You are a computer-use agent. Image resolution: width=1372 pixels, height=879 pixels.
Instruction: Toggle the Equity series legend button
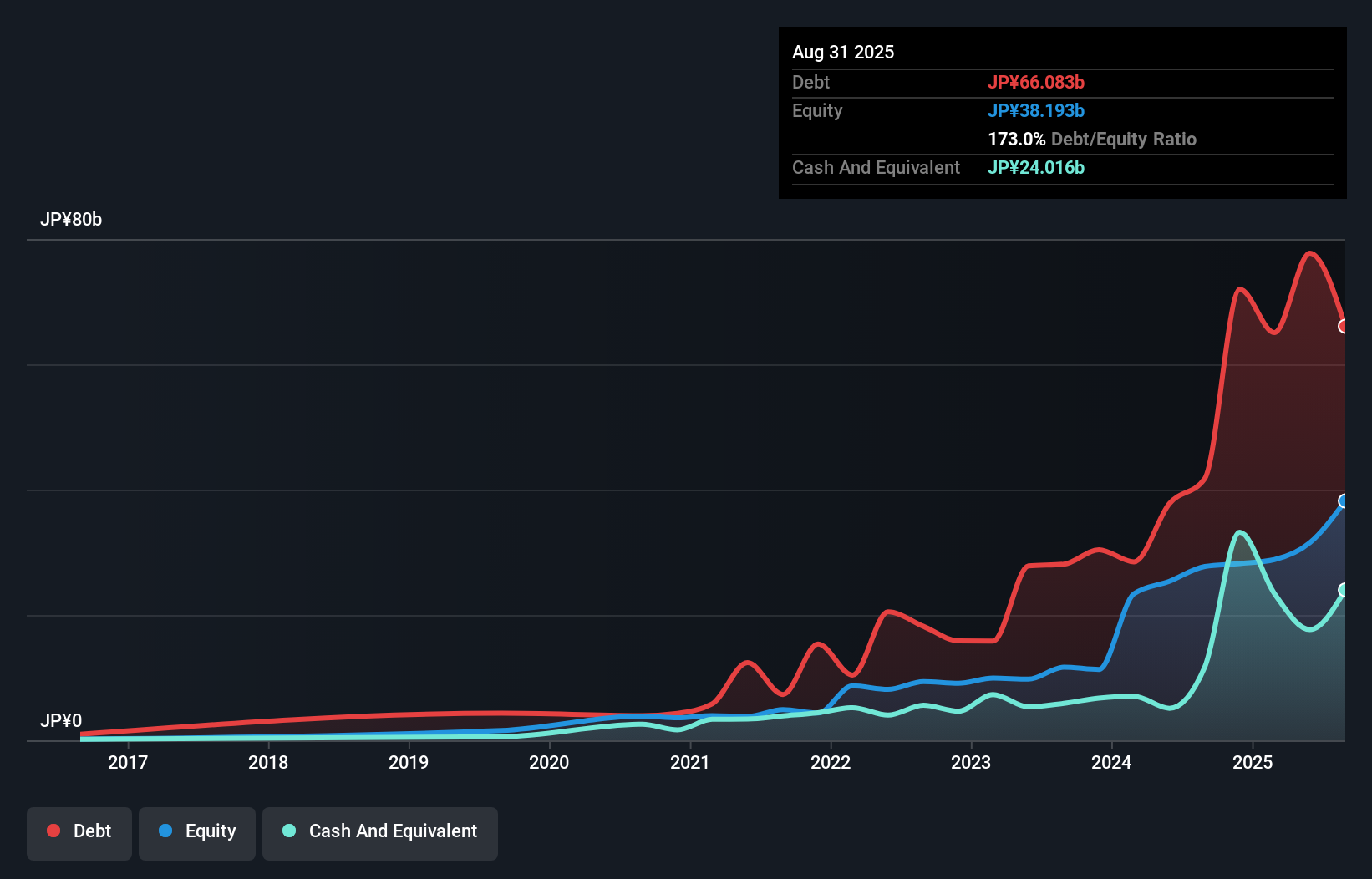197,833
